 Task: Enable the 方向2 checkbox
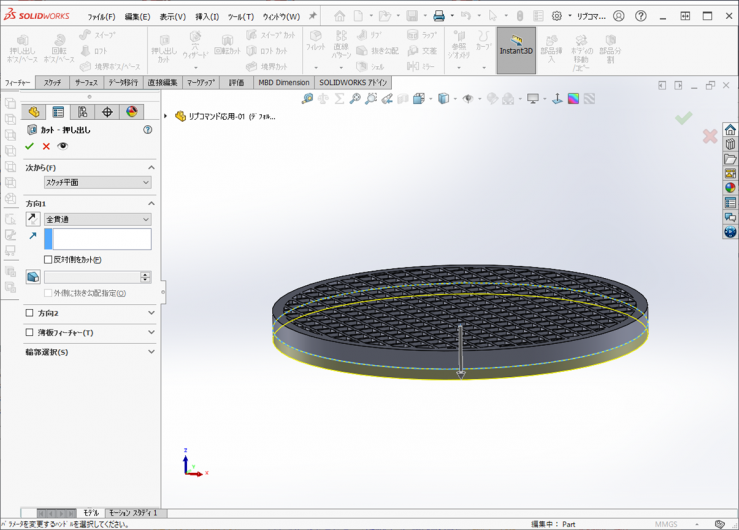[x=30, y=313]
